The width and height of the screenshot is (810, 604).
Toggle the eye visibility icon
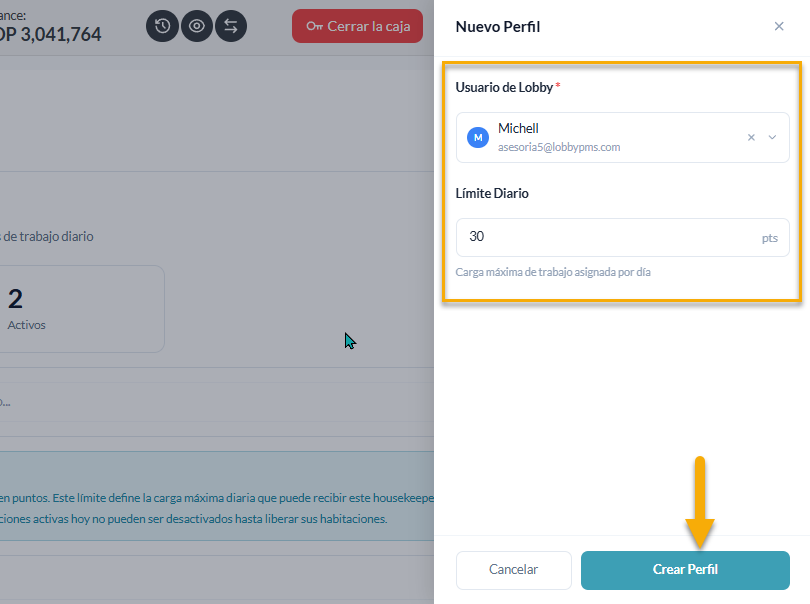pyautogui.click(x=196, y=26)
